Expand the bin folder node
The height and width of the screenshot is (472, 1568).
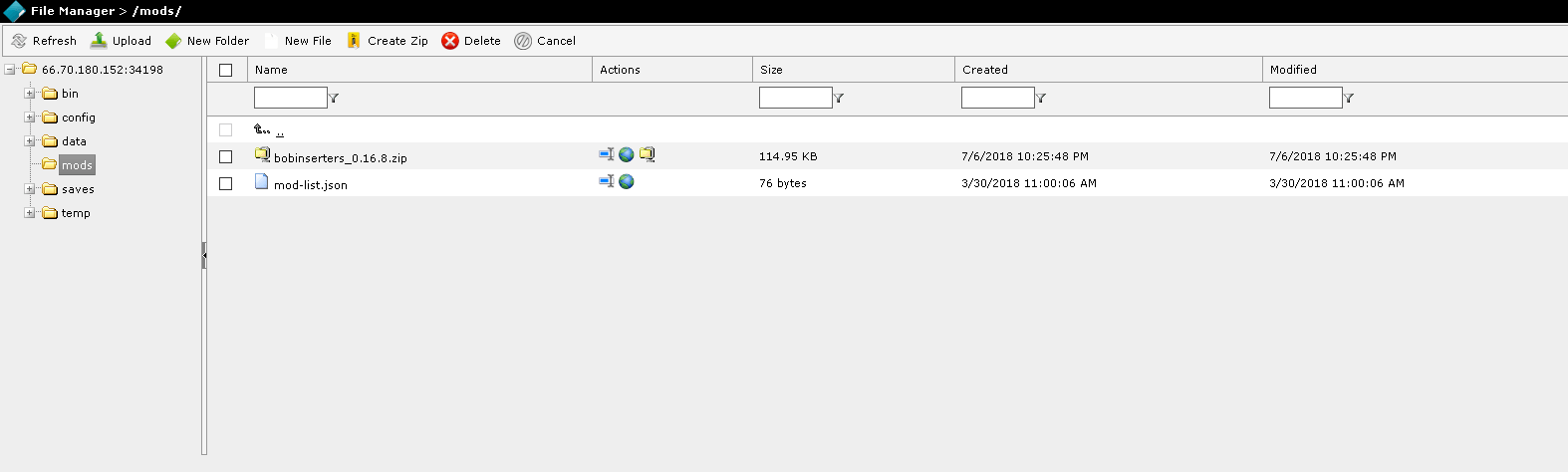pos(30,94)
